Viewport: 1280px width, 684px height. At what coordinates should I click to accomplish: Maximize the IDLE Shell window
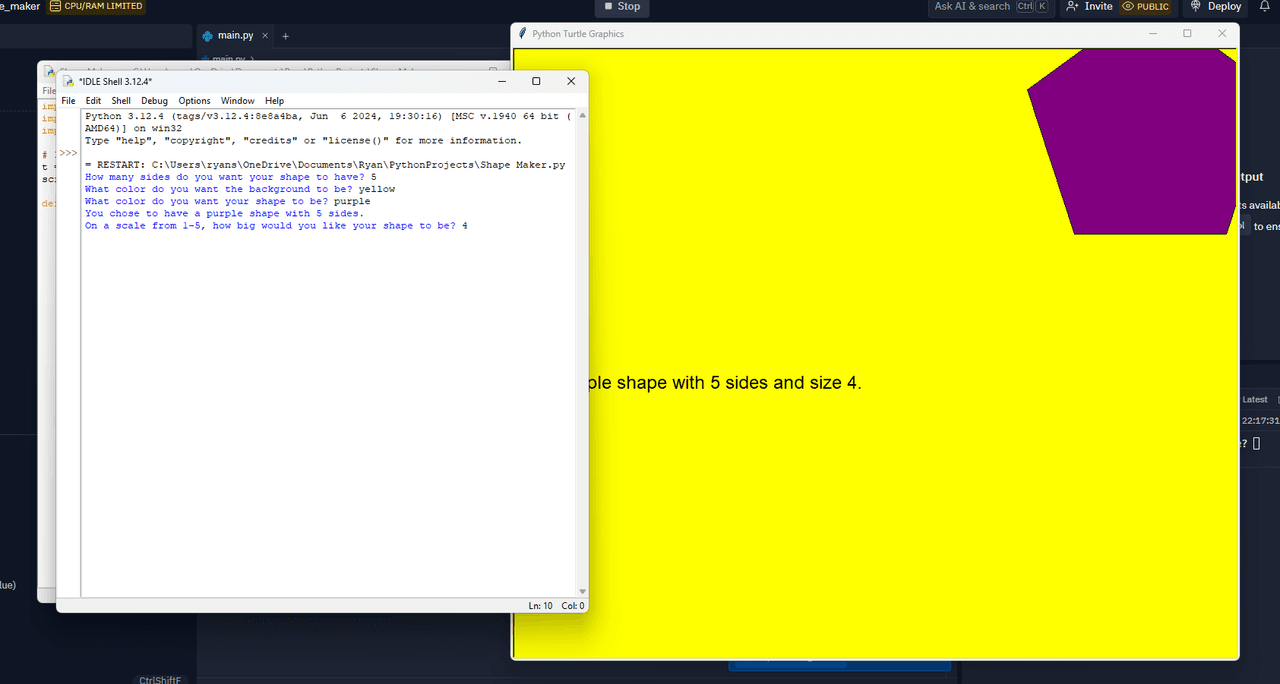tap(536, 81)
